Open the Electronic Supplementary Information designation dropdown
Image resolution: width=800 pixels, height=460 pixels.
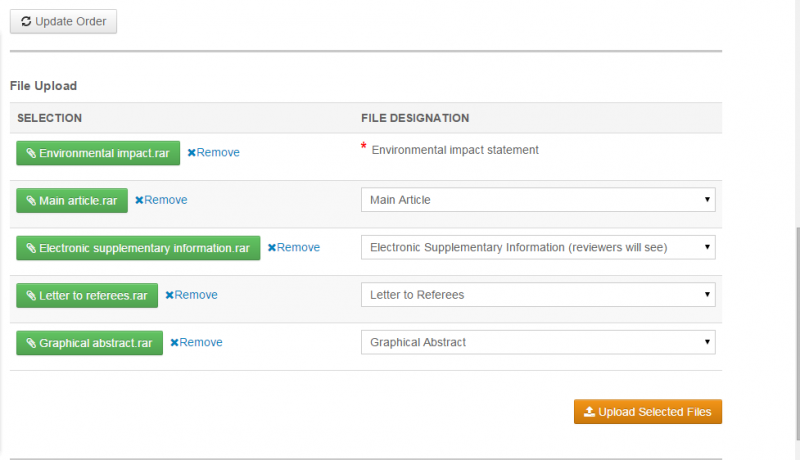pos(538,247)
